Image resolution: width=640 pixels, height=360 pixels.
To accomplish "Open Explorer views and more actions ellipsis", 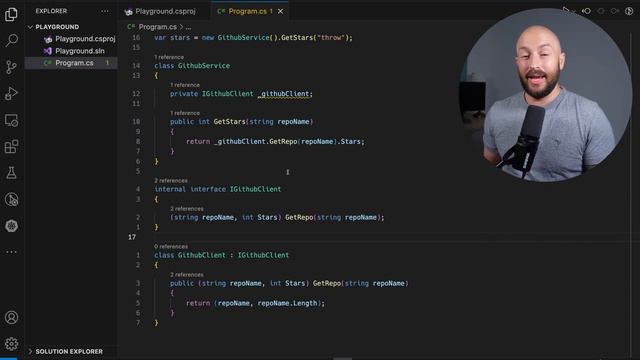I will click(105, 11).
